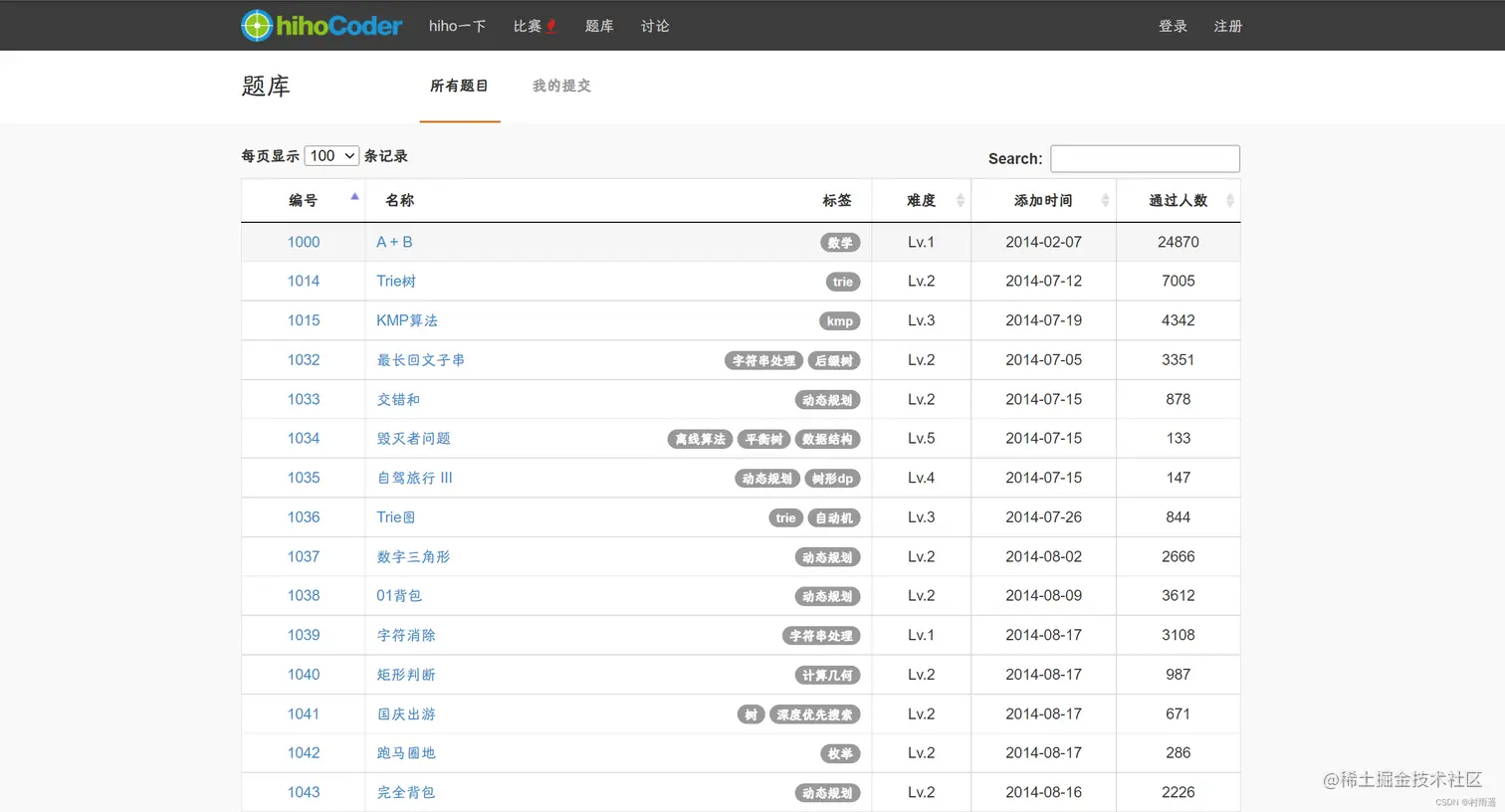Viewport: 1505px width, 812px height.
Task: Open the 矩形判断 problem
Action: 406,674
